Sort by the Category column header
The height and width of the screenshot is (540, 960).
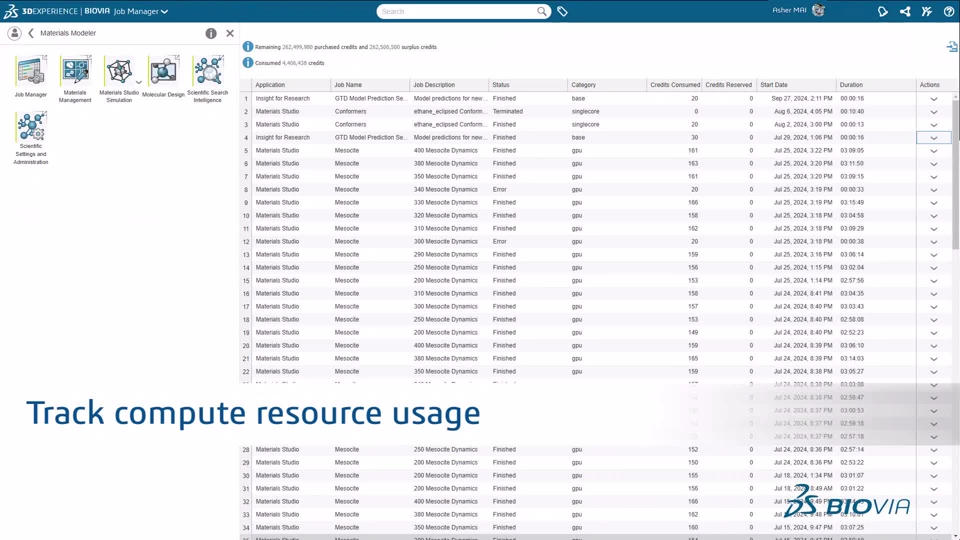point(607,85)
